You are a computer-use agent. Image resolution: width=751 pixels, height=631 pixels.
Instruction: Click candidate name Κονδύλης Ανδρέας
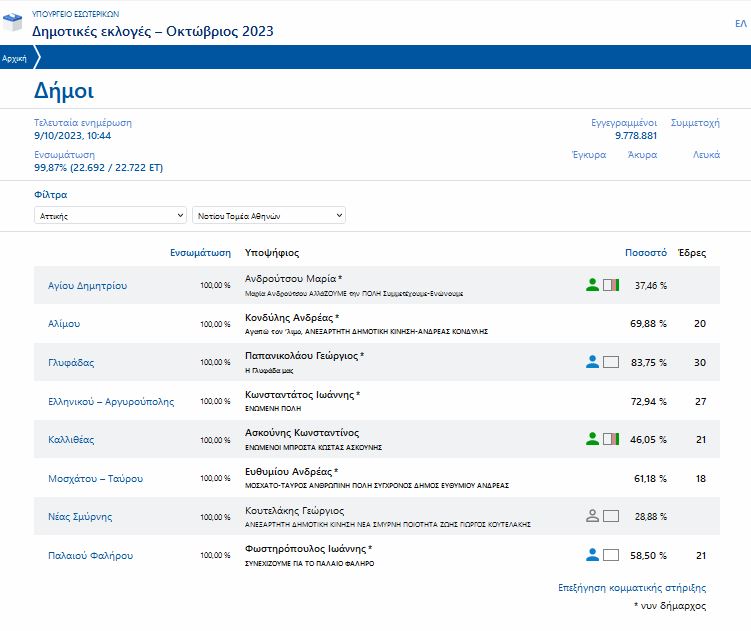click(x=289, y=318)
